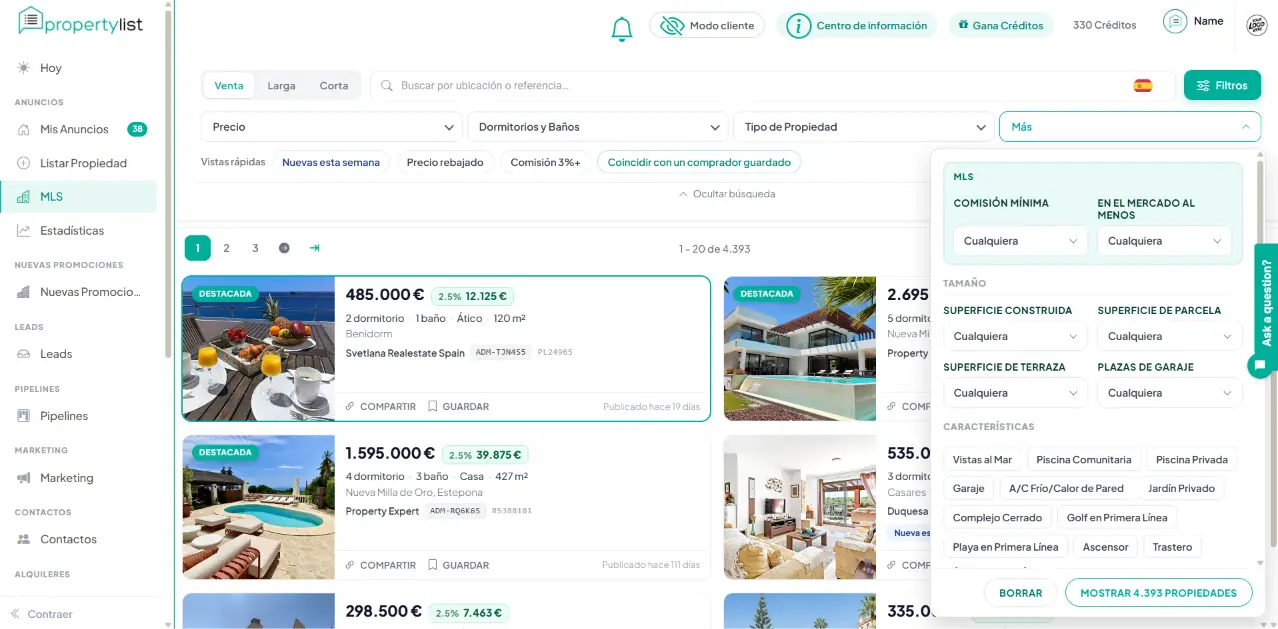Click the Spain flag language icon
This screenshot has height=629, width=1278.
(x=1142, y=86)
